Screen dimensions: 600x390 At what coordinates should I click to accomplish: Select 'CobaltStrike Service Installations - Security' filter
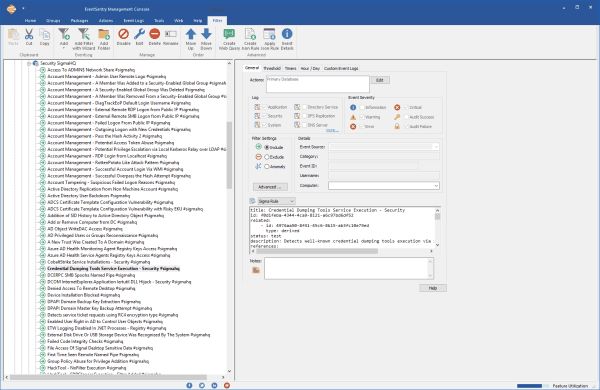[x=98, y=262]
